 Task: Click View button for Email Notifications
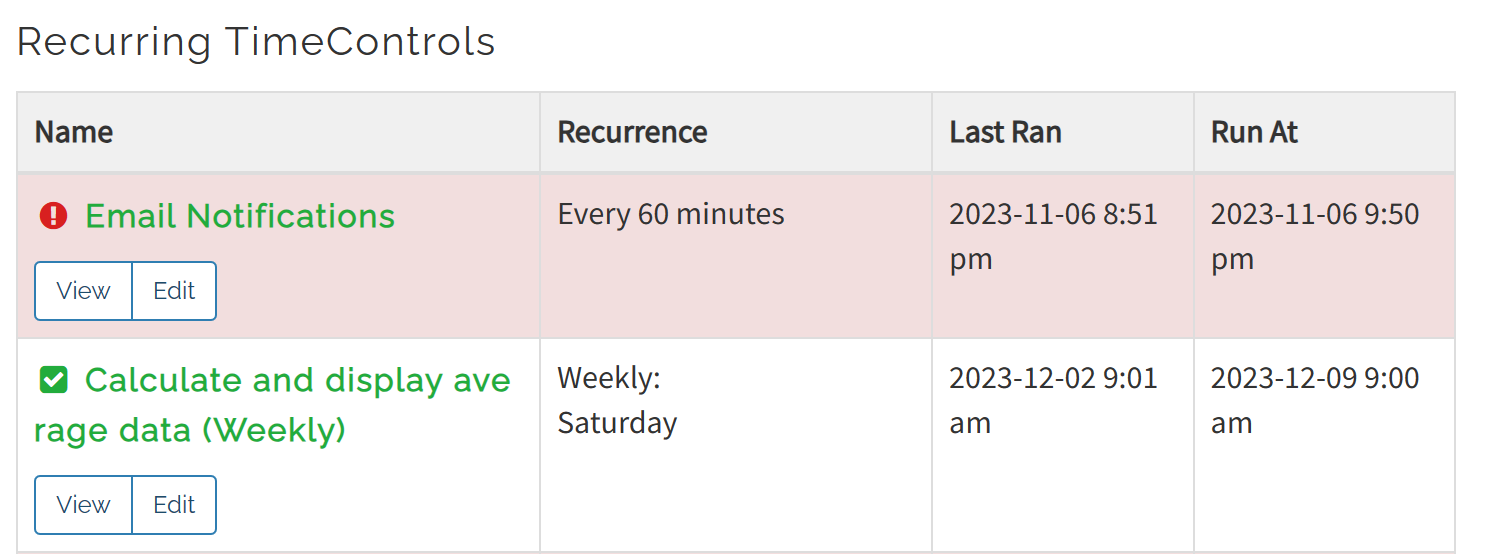click(83, 291)
